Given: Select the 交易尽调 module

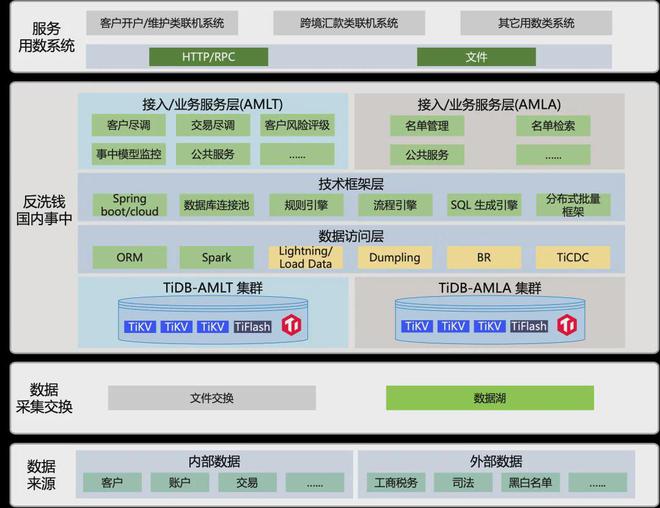Looking at the screenshot, I should pos(213,125).
